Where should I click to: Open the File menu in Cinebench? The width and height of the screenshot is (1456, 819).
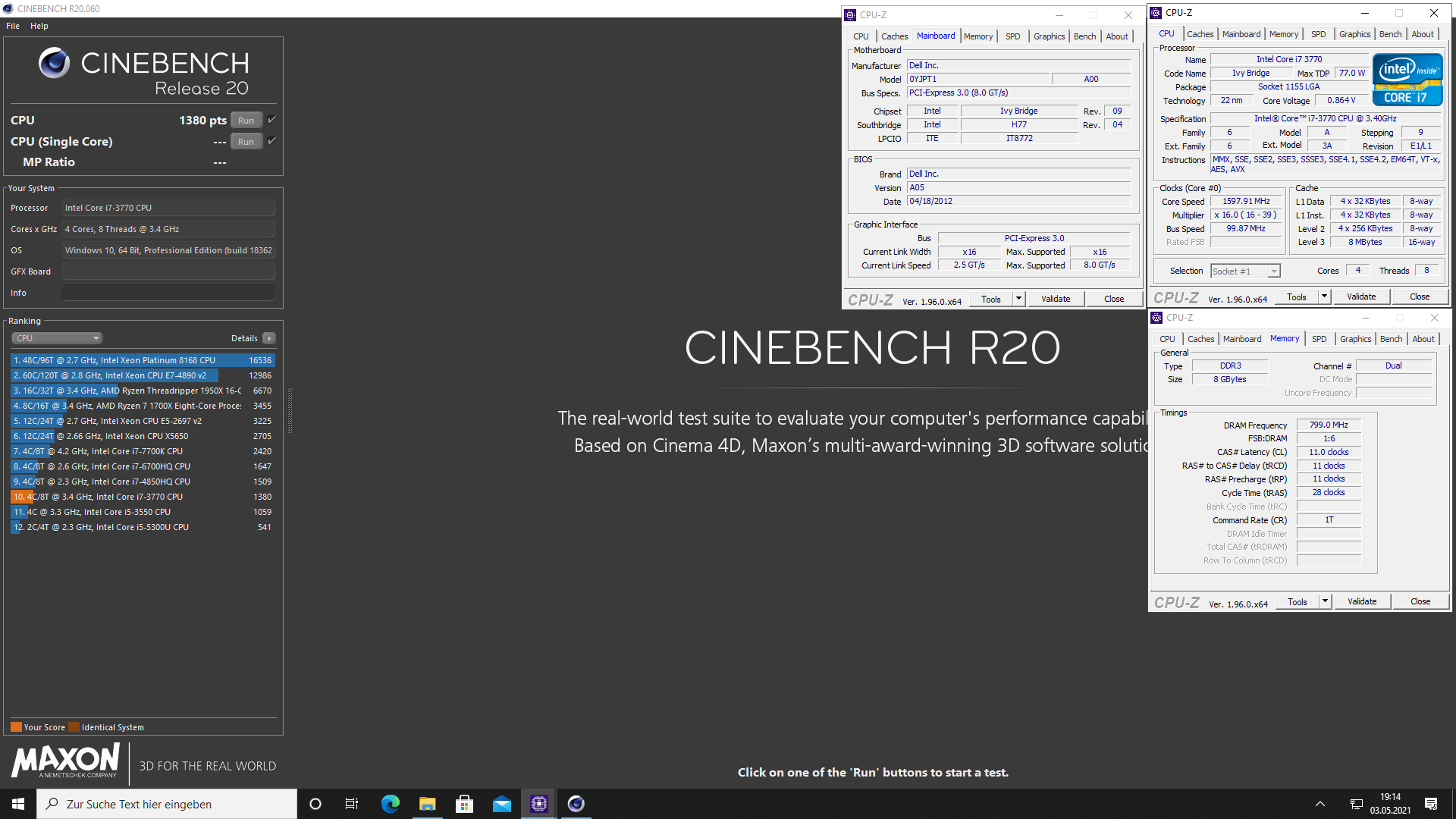[x=13, y=26]
